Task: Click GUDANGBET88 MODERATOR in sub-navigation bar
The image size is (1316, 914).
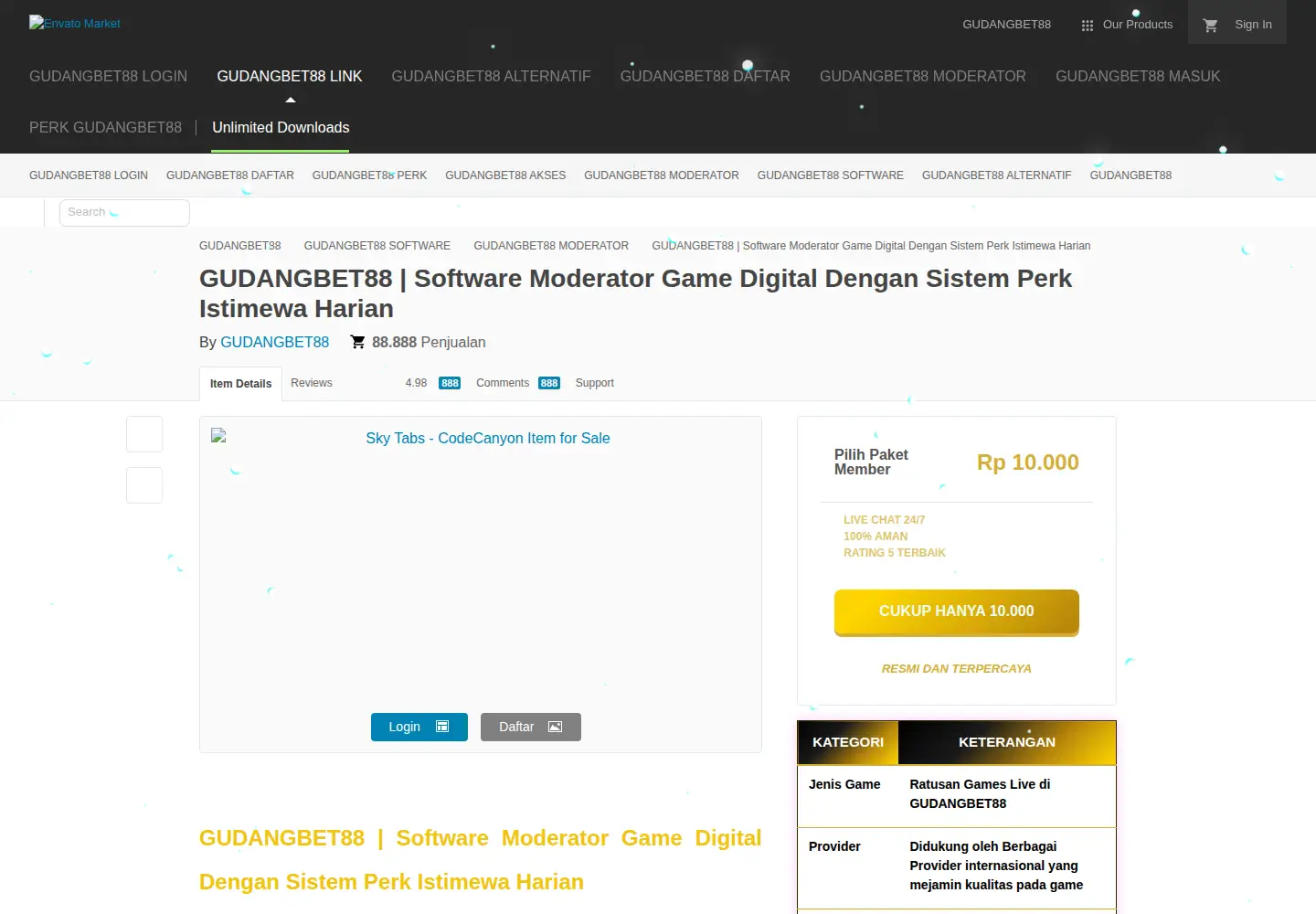Action: pos(662,175)
